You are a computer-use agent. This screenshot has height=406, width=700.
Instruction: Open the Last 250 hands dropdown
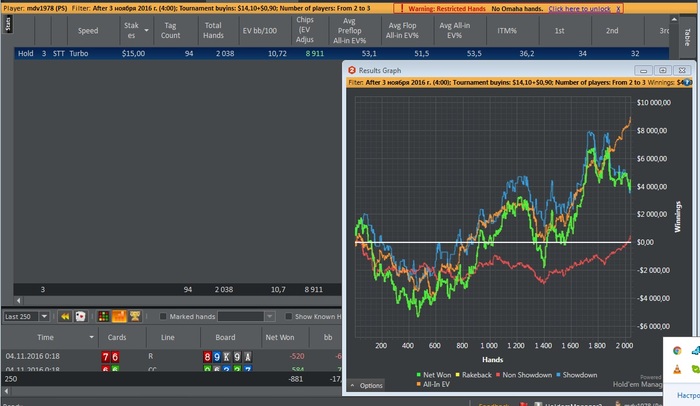(44, 316)
